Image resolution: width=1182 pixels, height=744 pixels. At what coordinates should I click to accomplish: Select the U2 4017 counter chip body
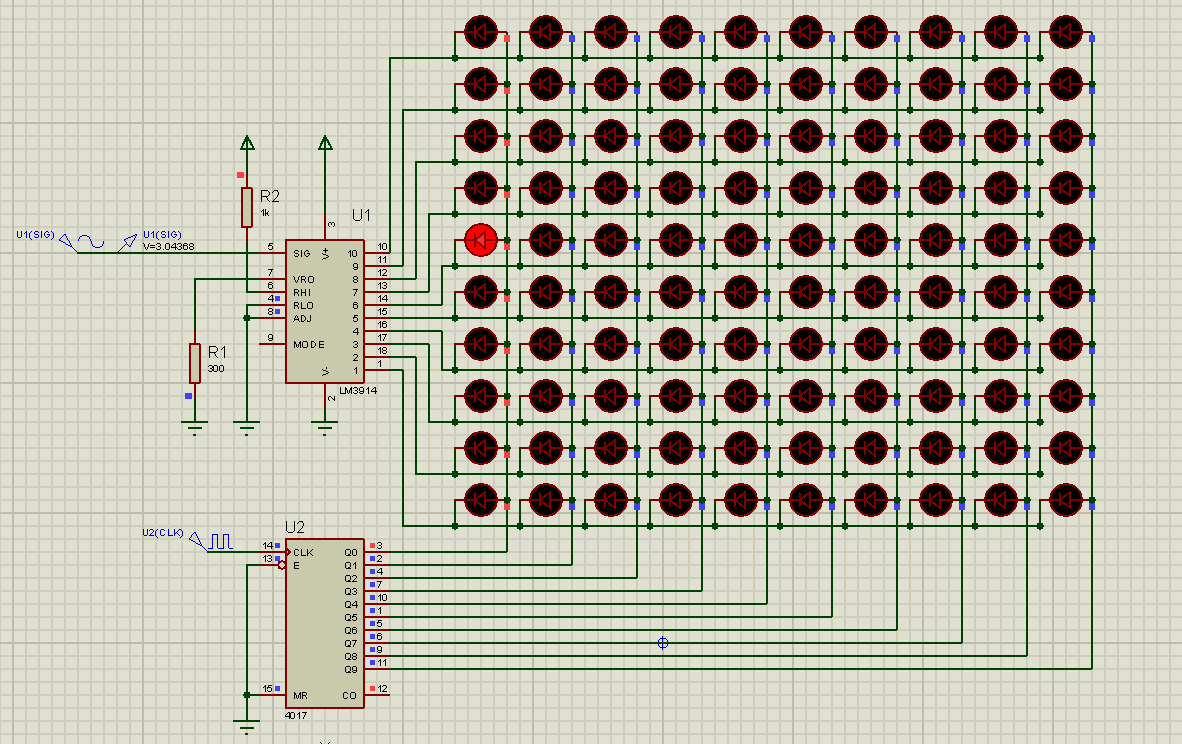[325, 623]
